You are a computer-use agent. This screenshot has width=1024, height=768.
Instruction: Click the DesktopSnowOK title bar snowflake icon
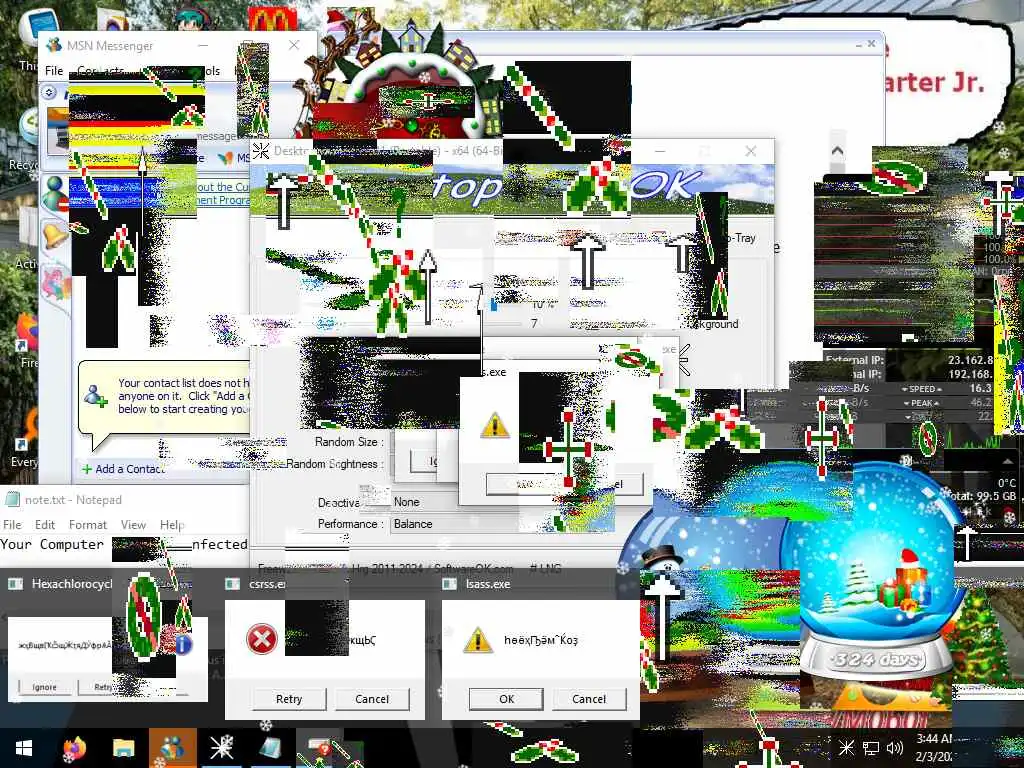click(x=261, y=151)
